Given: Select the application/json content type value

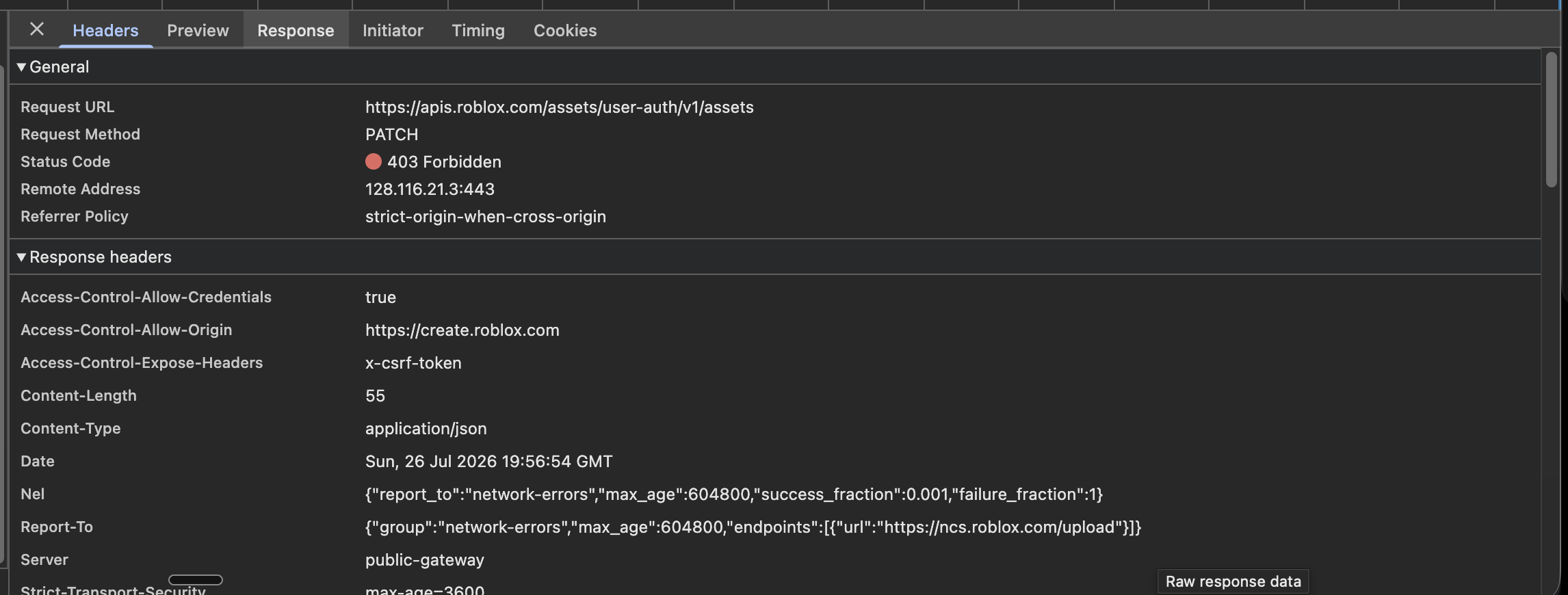Looking at the screenshot, I should pos(426,428).
